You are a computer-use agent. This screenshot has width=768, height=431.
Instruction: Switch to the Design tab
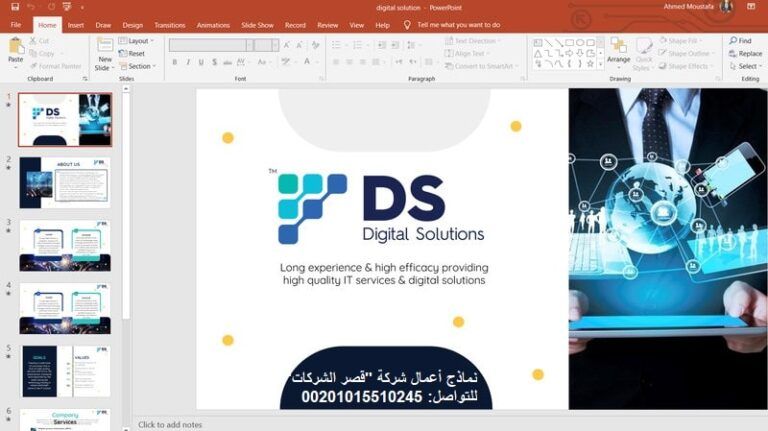click(132, 25)
